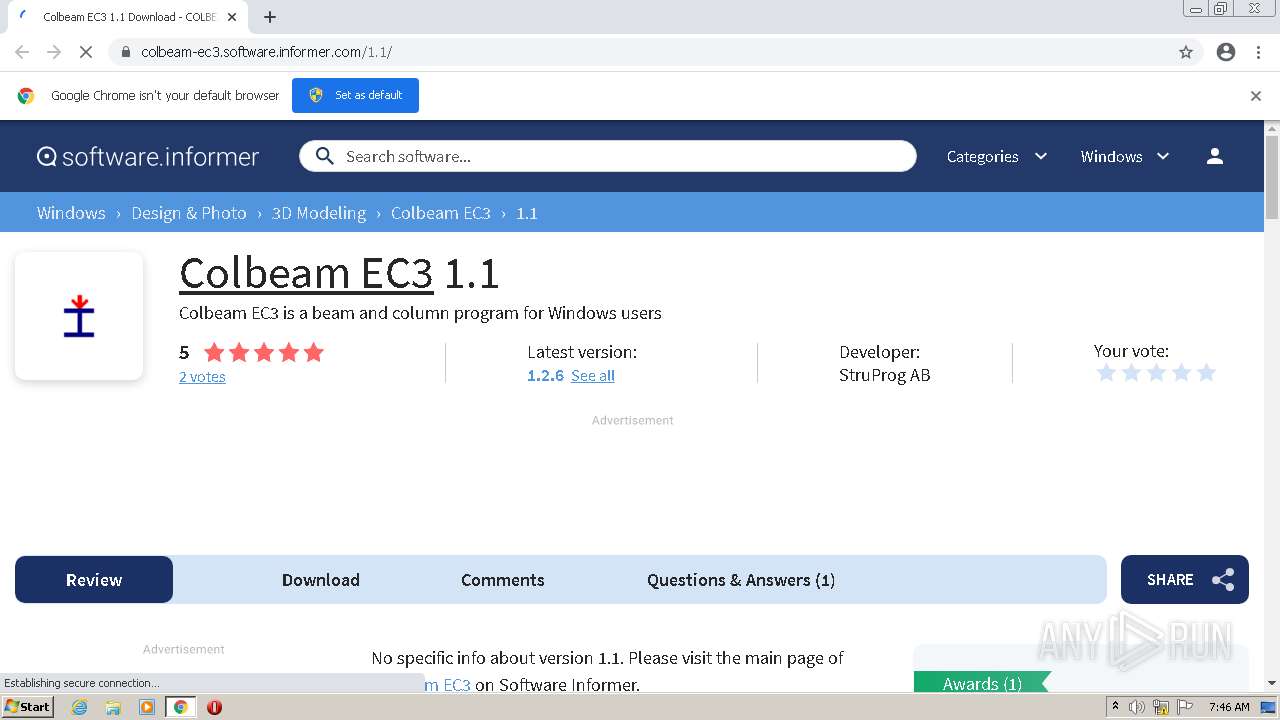Click the system tray network icon
The image size is (1280, 720).
pyautogui.click(x=1161, y=707)
